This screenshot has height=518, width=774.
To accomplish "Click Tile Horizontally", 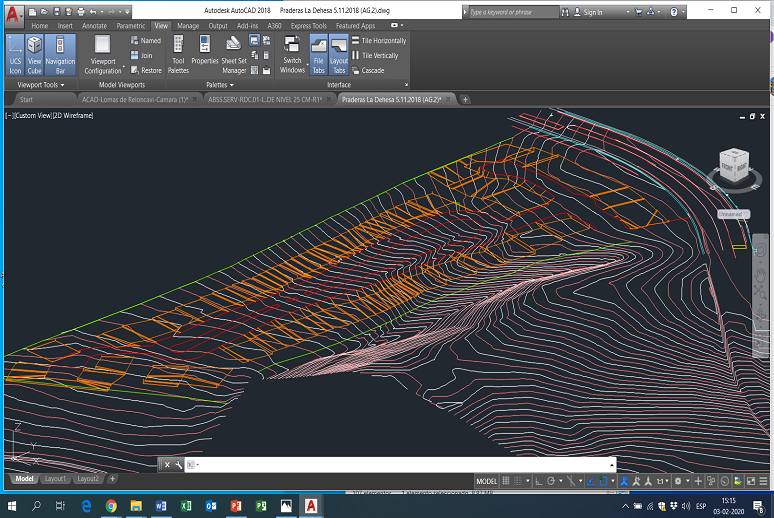I will [x=379, y=40].
